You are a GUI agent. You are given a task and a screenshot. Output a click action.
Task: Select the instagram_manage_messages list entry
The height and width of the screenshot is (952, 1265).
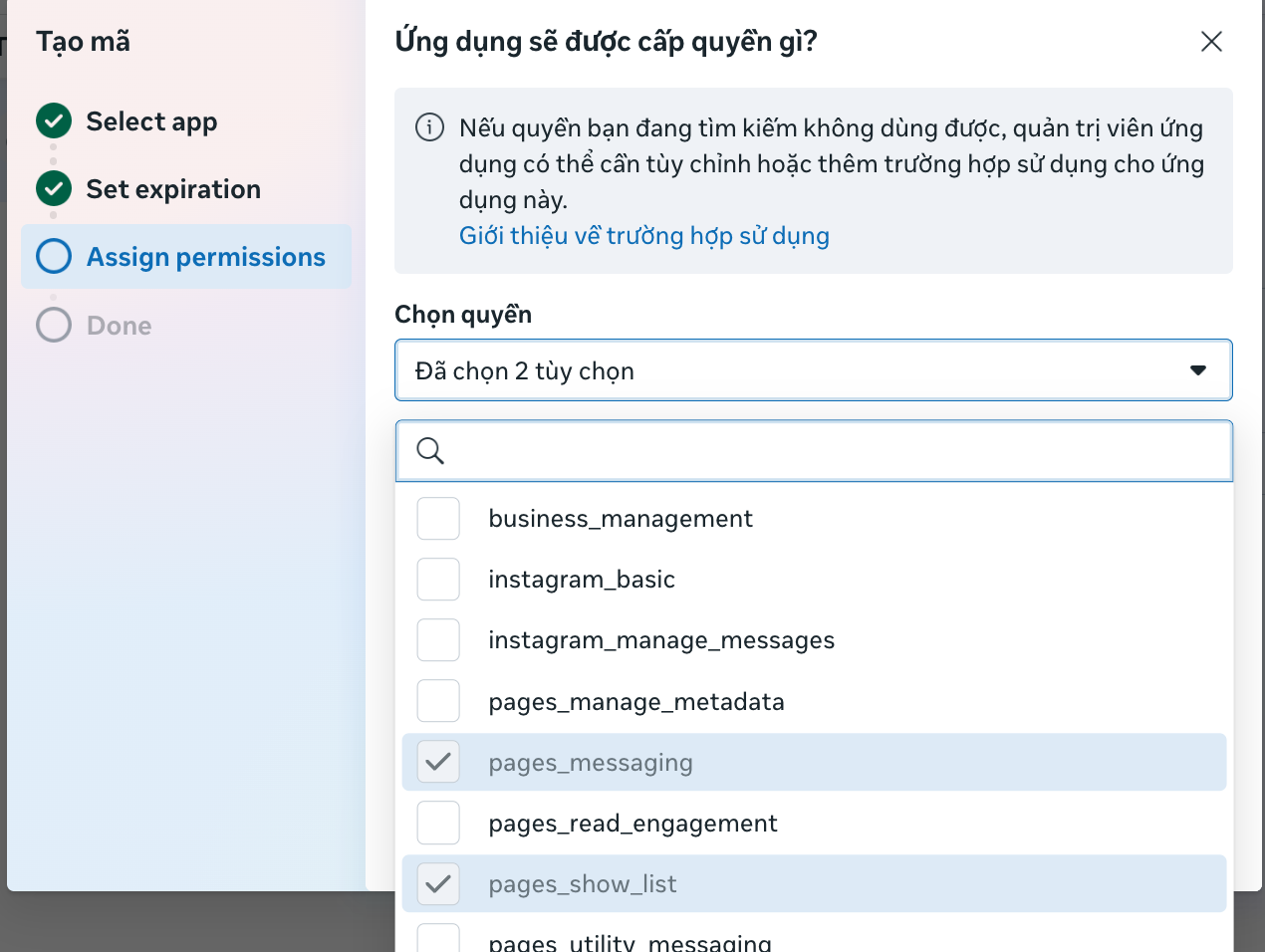[x=661, y=640]
